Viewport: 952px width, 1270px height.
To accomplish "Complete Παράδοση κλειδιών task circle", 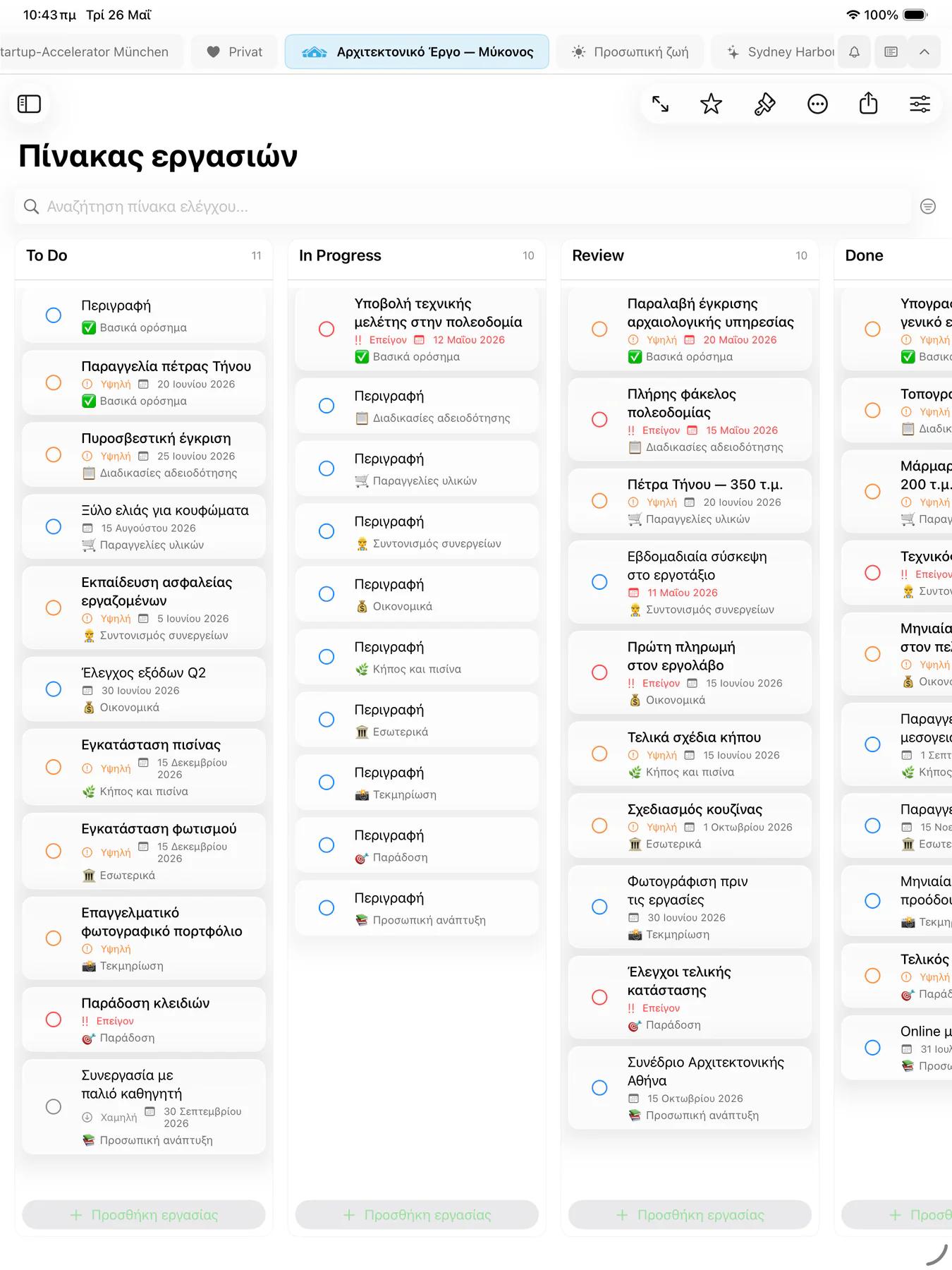I will (x=54, y=1019).
